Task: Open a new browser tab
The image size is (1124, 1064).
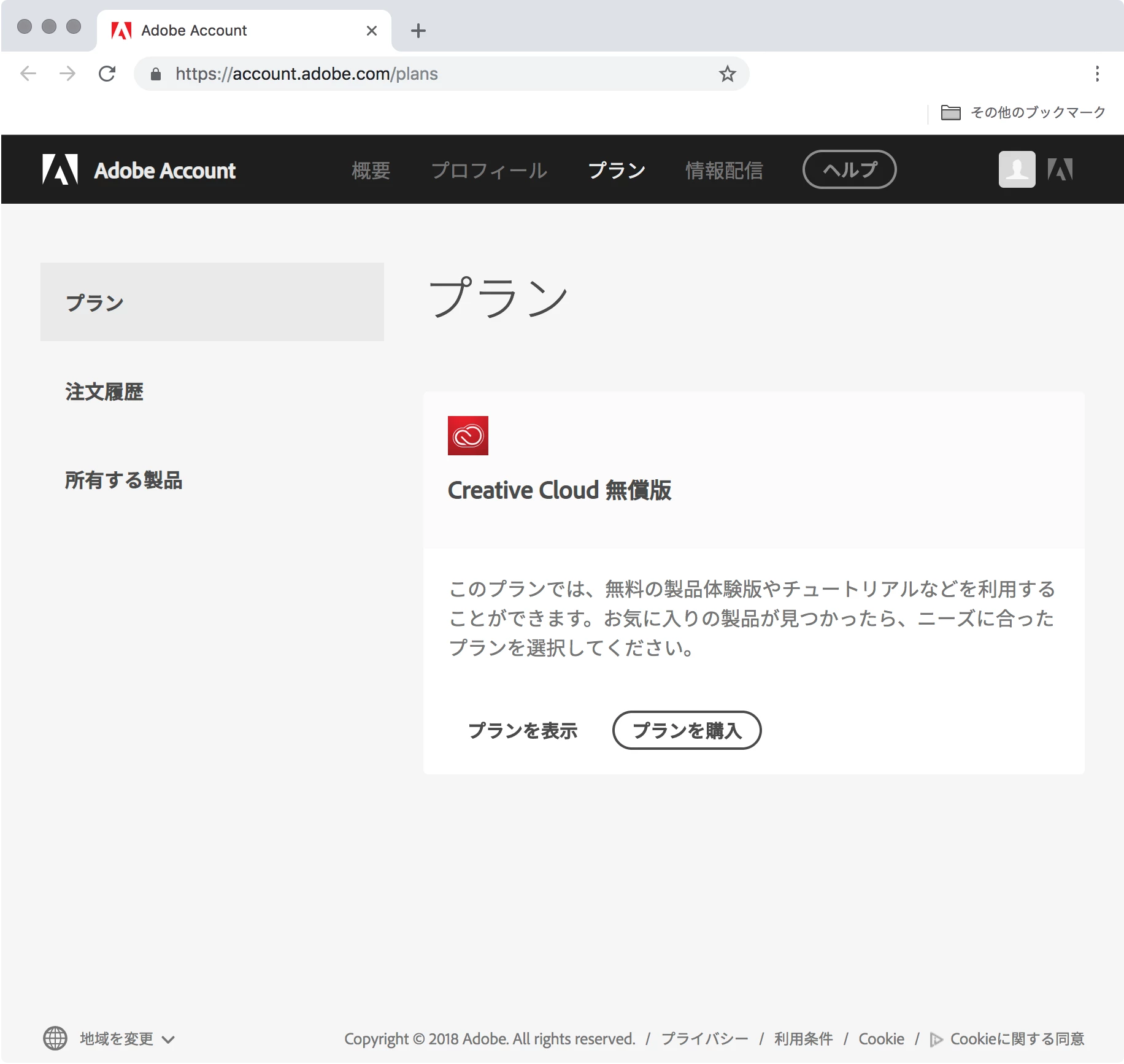Action: [x=418, y=31]
